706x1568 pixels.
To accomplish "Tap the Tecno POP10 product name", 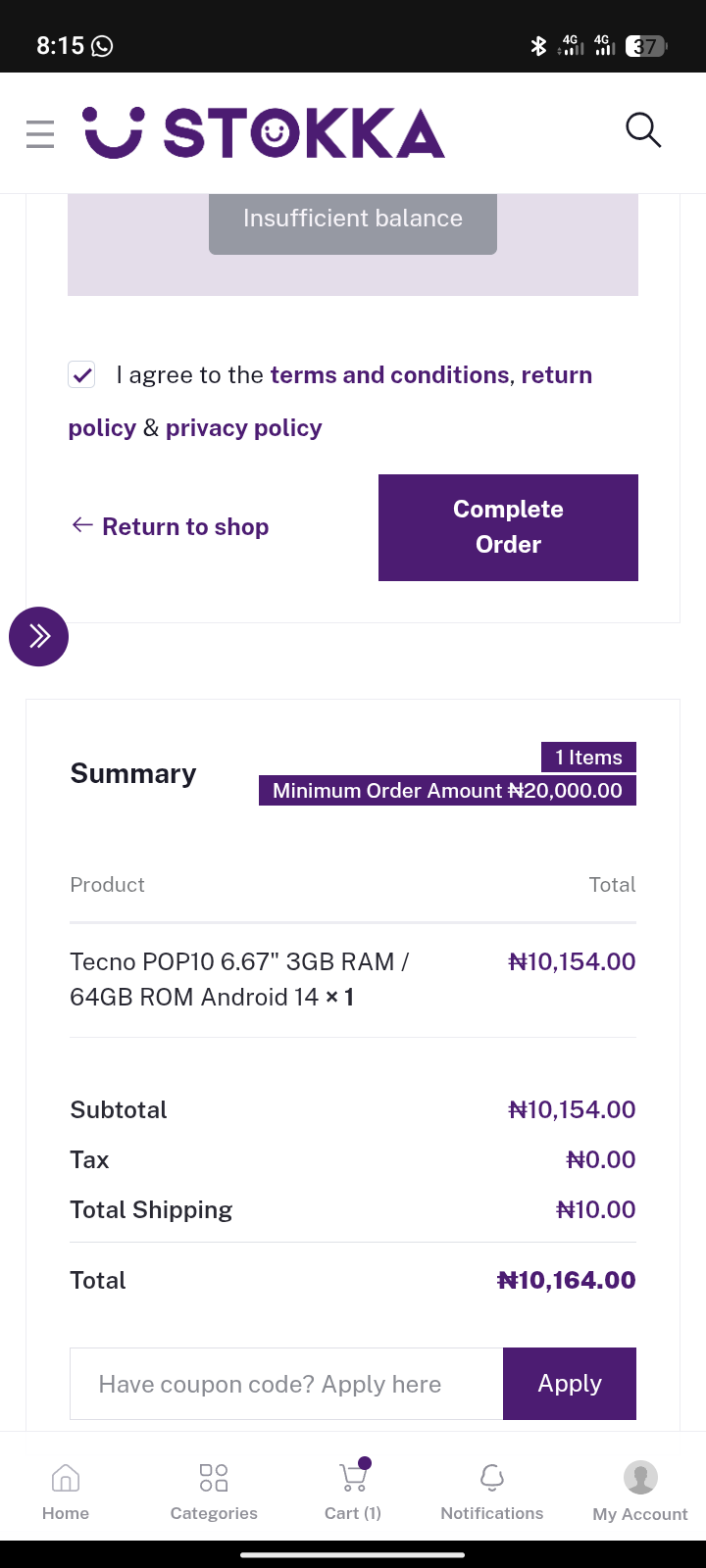I will coord(239,979).
